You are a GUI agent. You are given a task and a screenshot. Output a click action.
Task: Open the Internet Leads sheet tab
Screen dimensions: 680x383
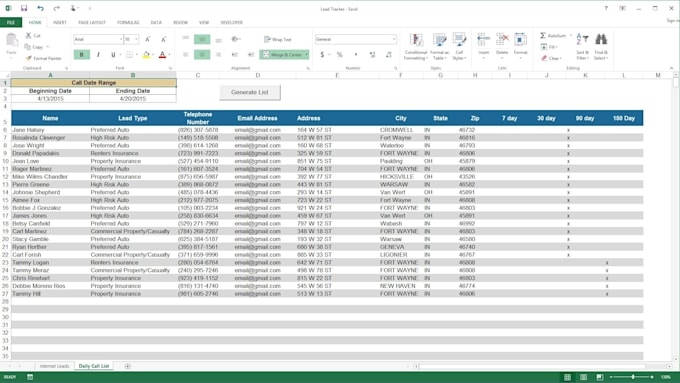[x=54, y=366]
